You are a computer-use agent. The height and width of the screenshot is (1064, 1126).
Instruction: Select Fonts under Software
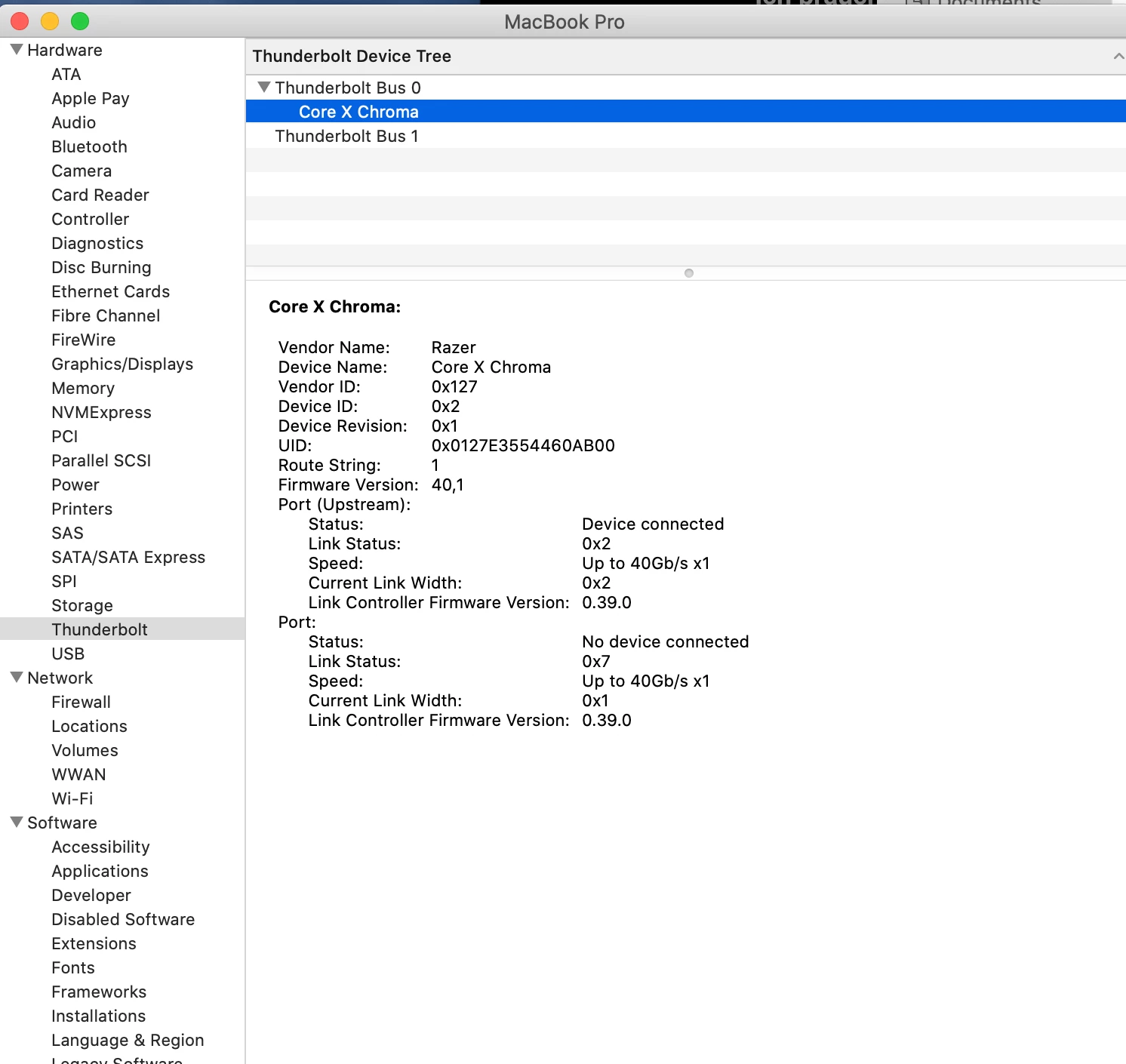pos(73,967)
